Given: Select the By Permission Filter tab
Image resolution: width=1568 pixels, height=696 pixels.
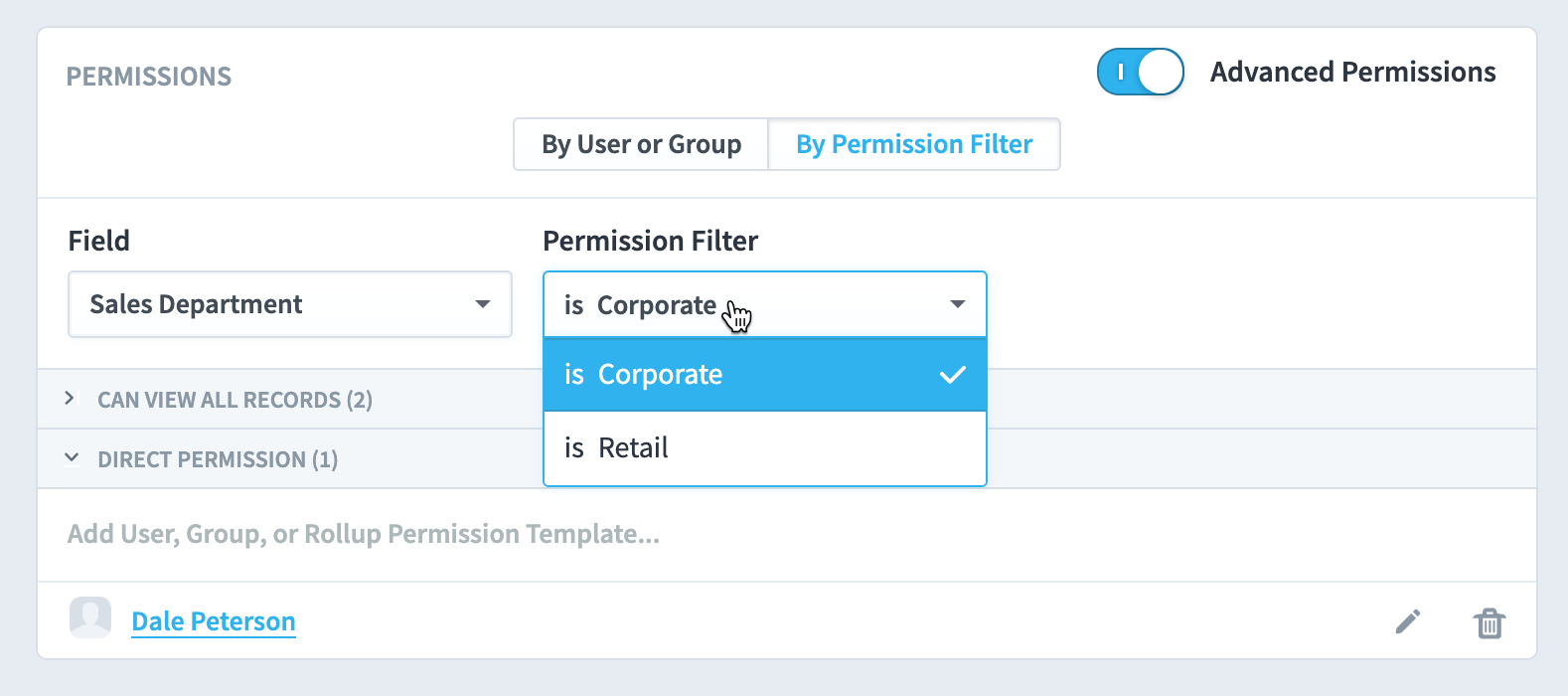Looking at the screenshot, I should [x=914, y=144].
